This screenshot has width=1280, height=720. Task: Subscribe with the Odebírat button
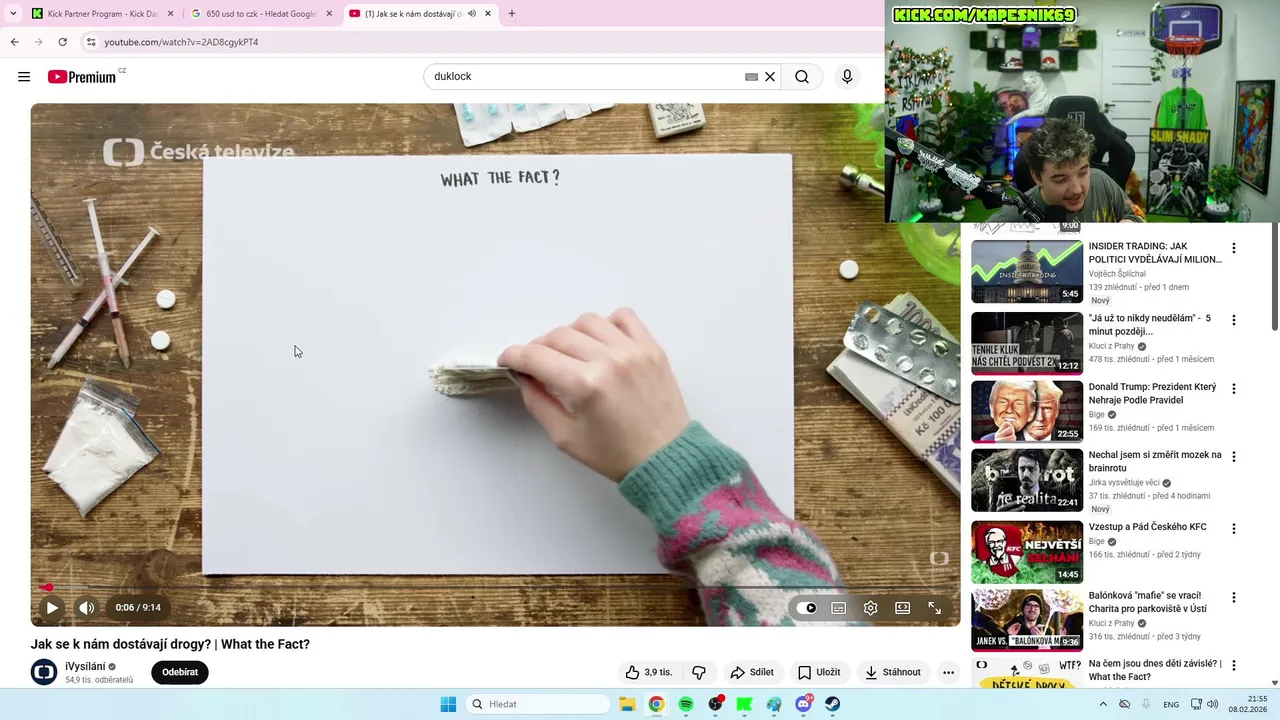click(x=180, y=672)
